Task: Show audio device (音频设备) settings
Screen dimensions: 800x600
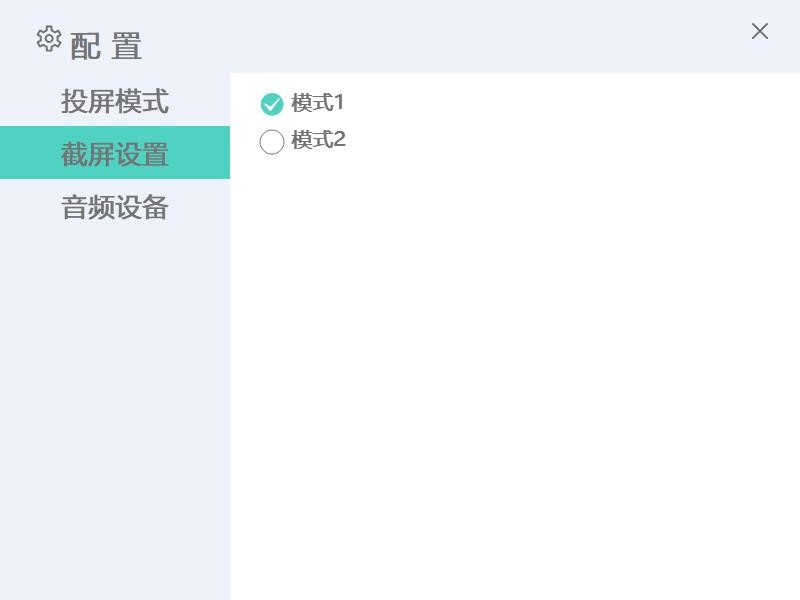Action: tap(115, 207)
